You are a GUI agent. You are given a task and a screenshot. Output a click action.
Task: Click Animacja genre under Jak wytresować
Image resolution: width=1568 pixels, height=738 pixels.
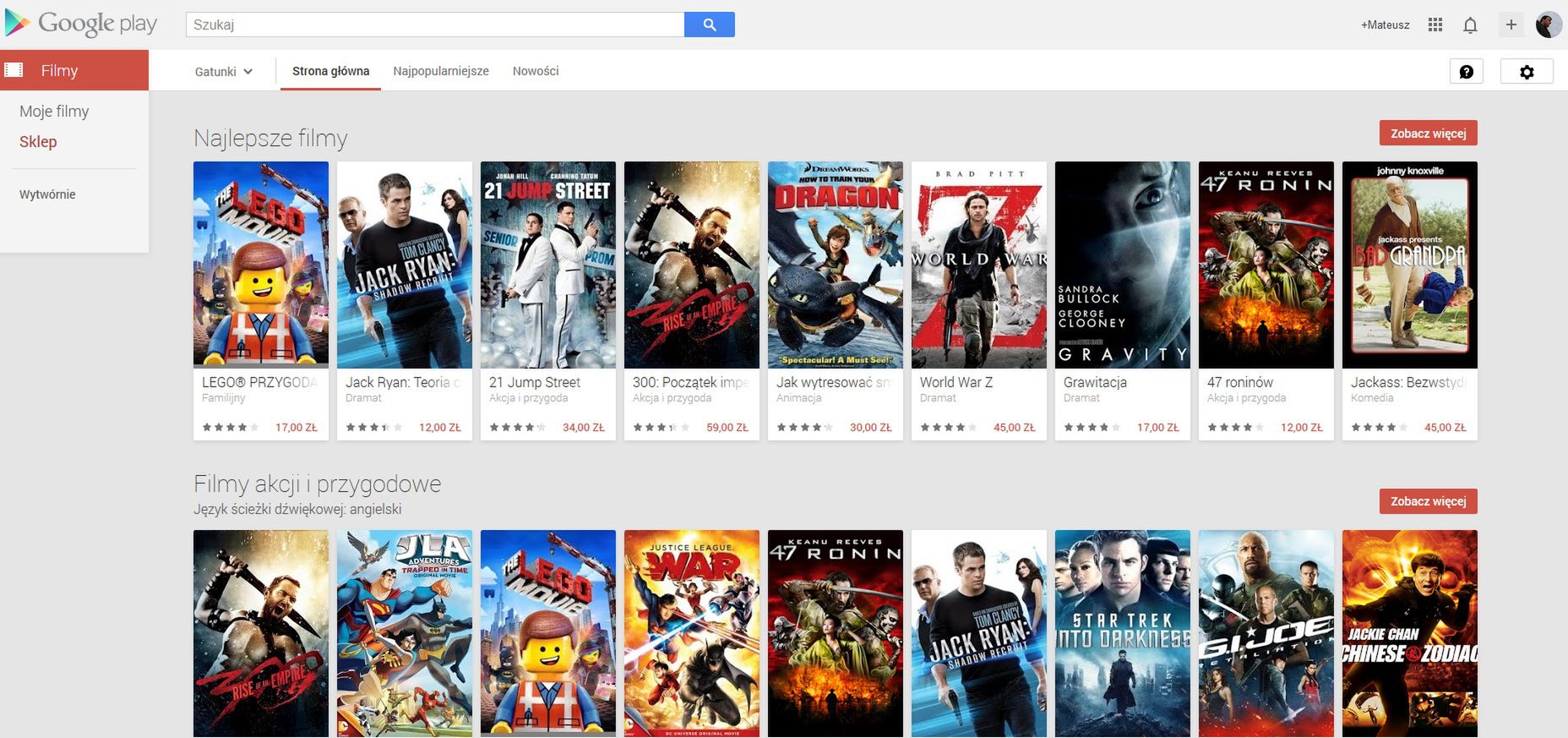[x=798, y=398]
